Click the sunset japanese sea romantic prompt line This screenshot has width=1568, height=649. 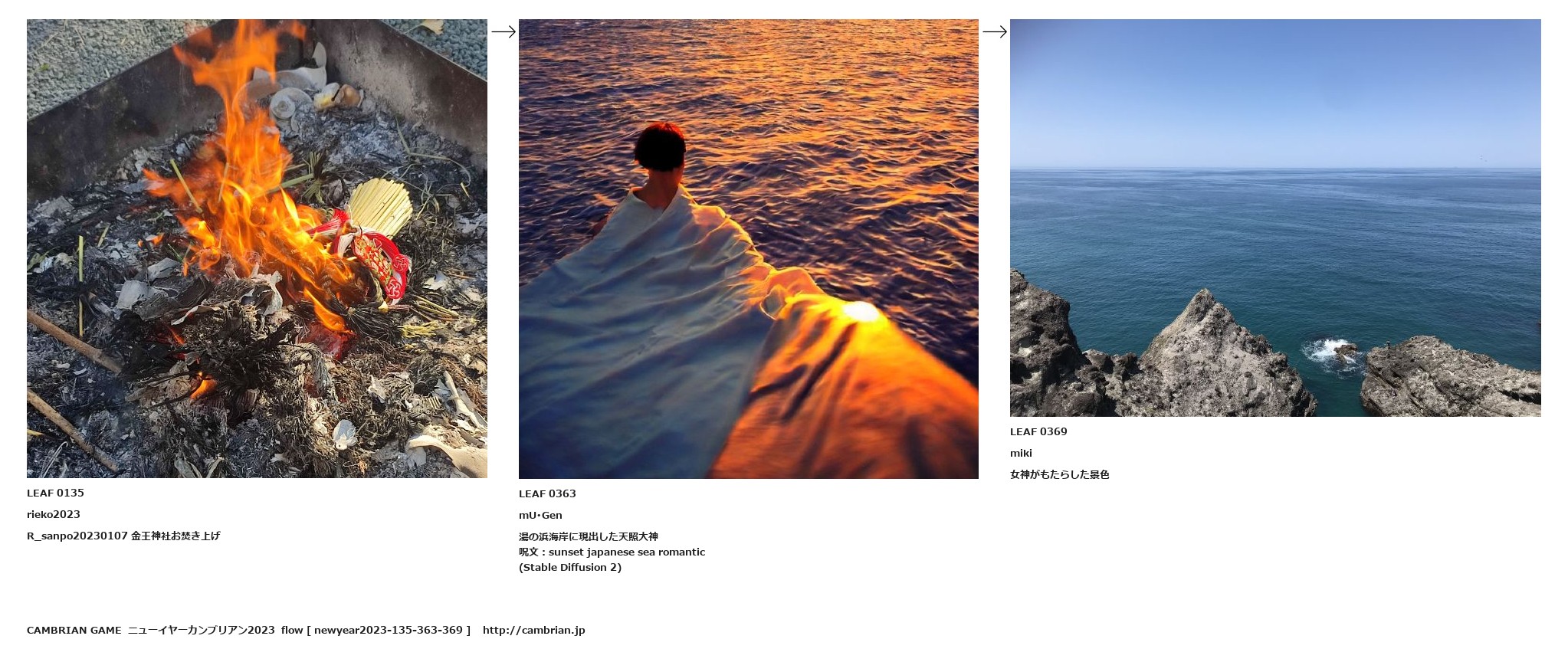612,552
